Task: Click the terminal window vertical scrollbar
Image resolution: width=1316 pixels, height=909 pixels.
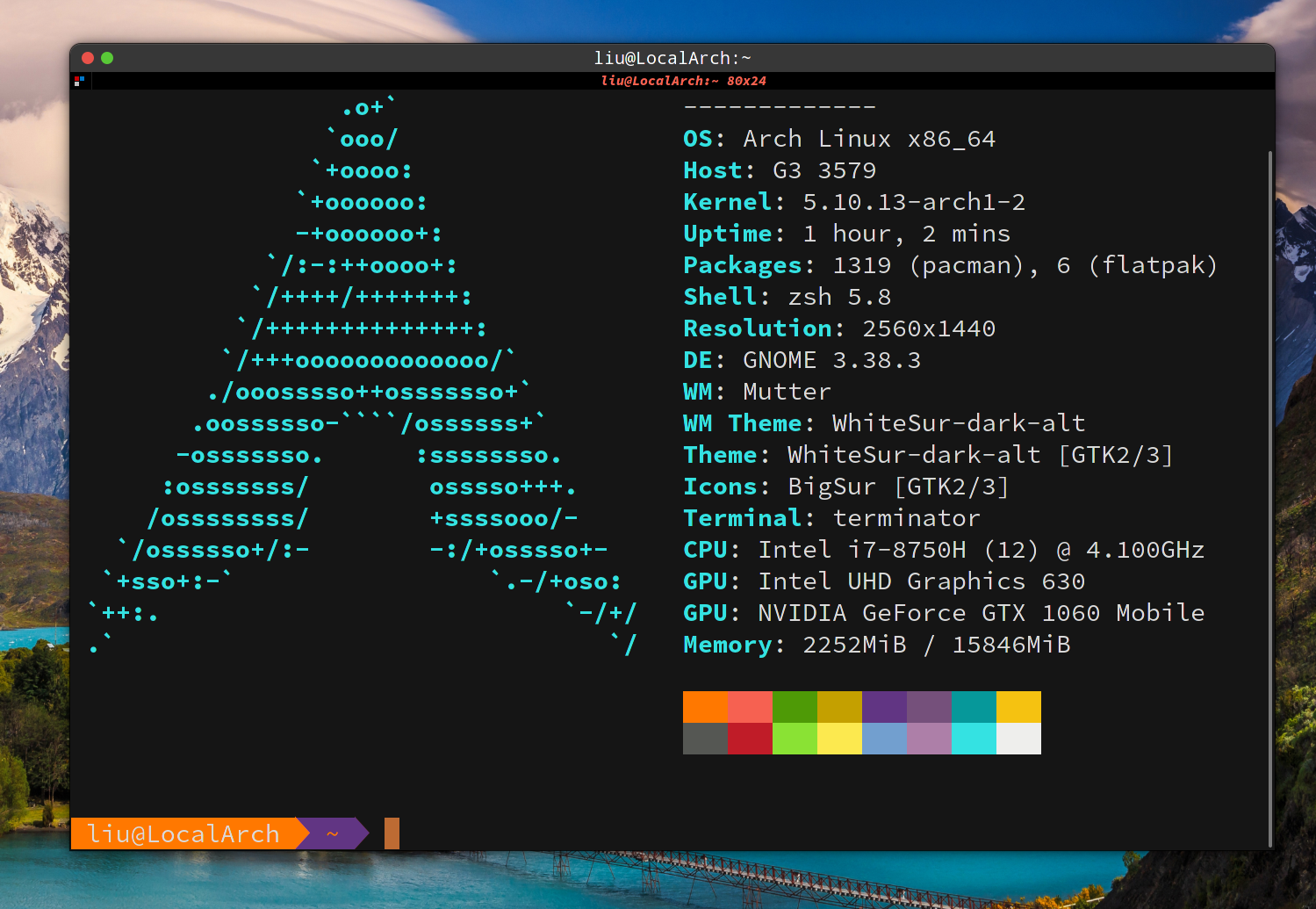Action: tap(1269, 498)
